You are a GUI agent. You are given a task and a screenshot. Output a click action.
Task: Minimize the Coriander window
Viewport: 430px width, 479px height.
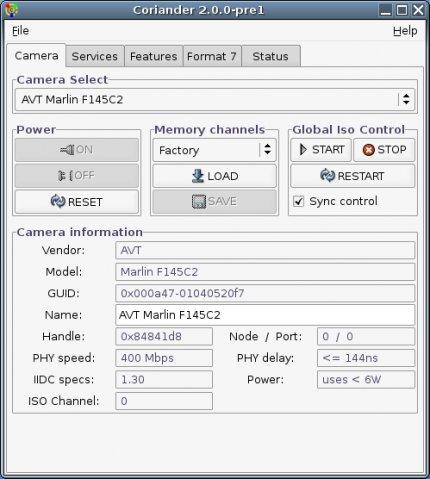pos(386,10)
